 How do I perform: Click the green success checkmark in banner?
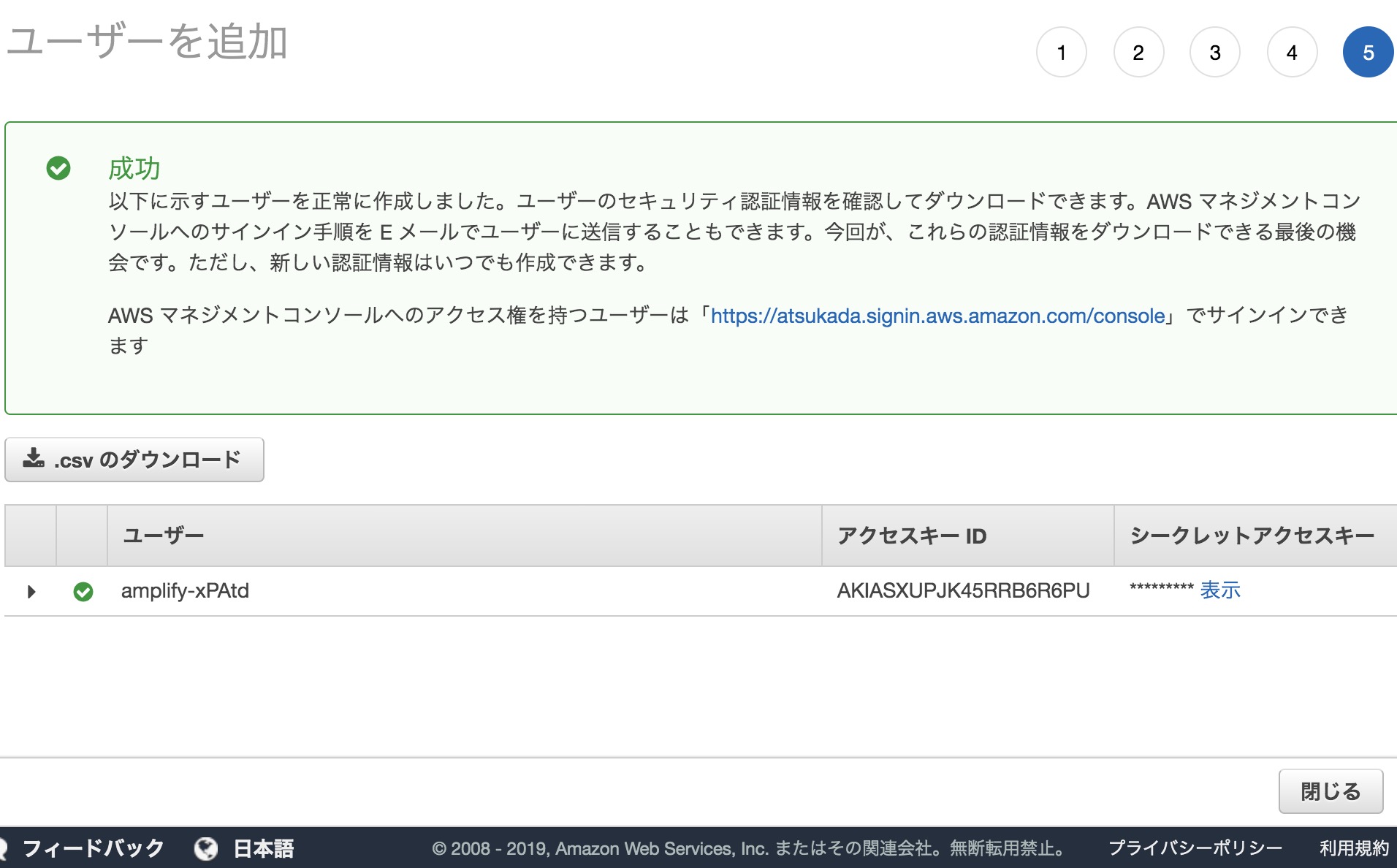[58, 168]
